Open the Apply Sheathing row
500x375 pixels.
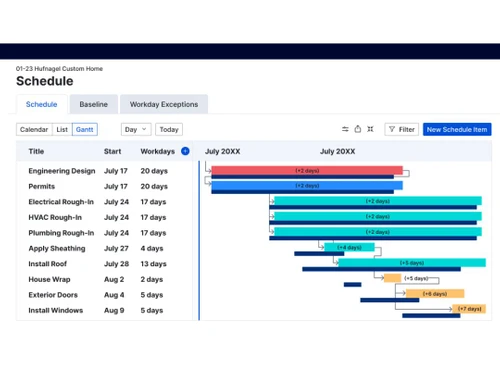104,248
